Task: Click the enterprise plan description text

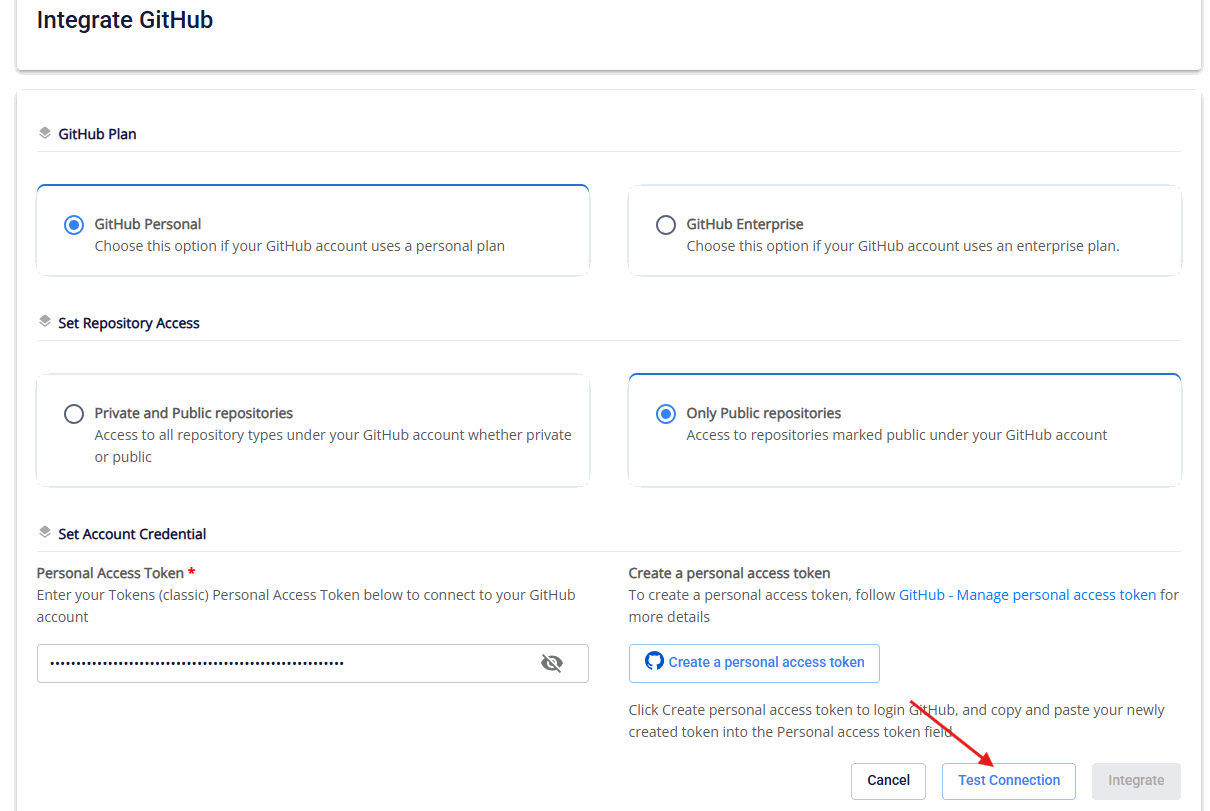Action: (x=903, y=246)
